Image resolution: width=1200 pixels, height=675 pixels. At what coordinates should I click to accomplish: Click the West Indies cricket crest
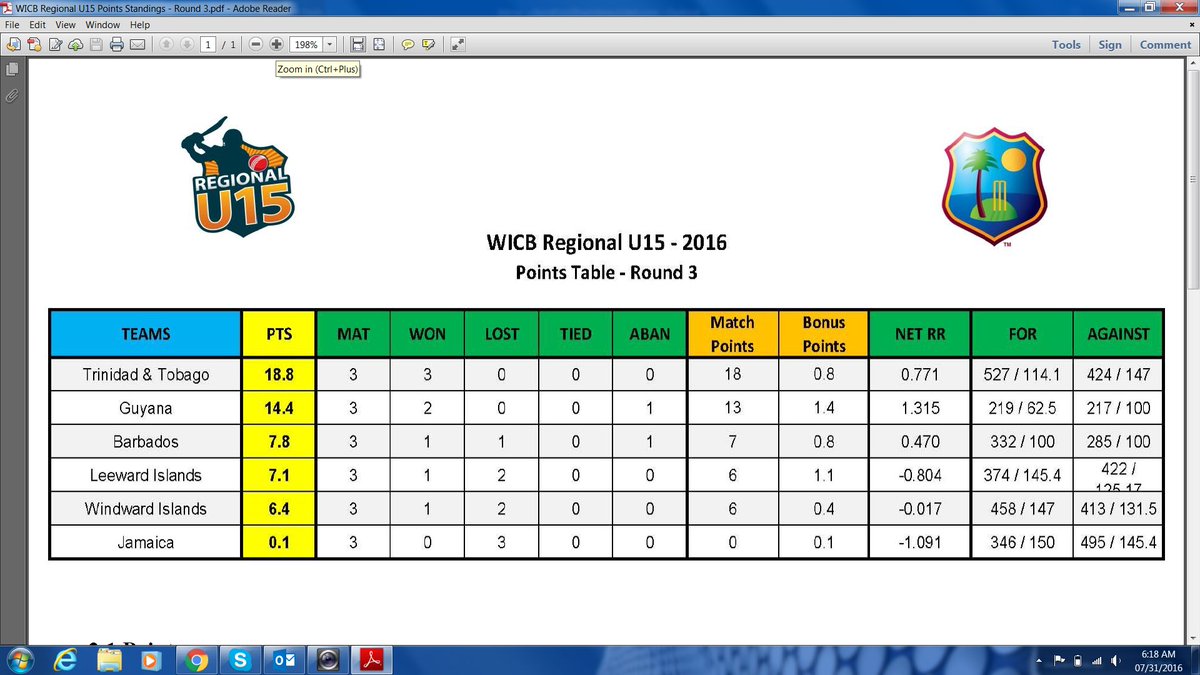(x=994, y=188)
